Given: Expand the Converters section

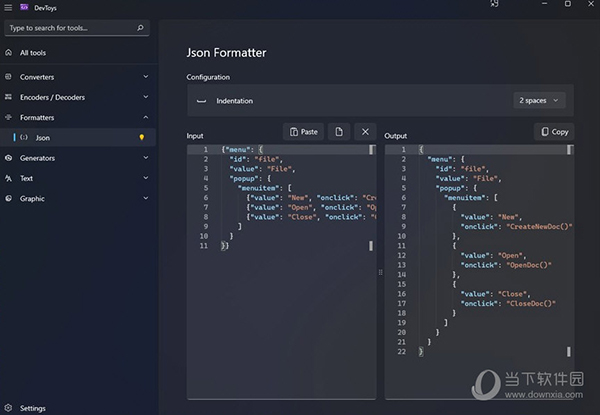Looking at the screenshot, I should pos(146,77).
